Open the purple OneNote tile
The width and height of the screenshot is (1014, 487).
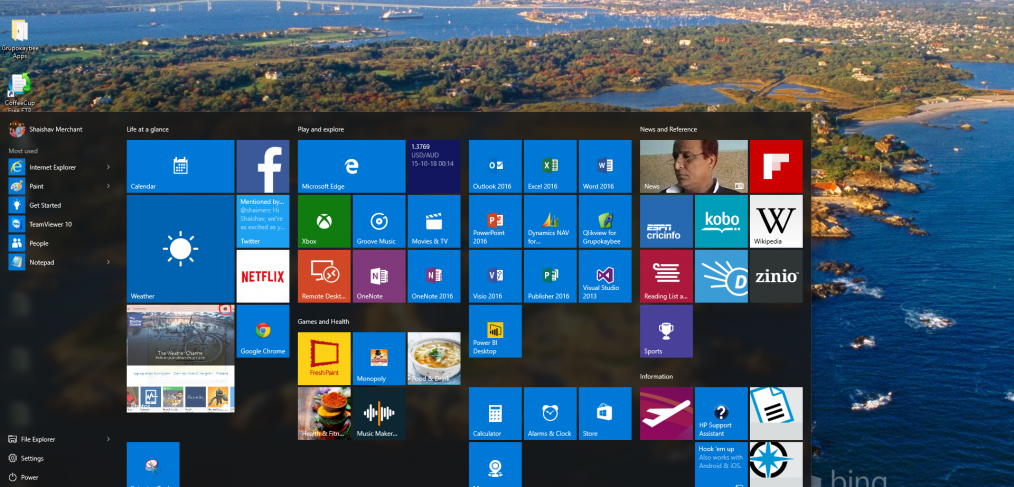[x=379, y=276]
